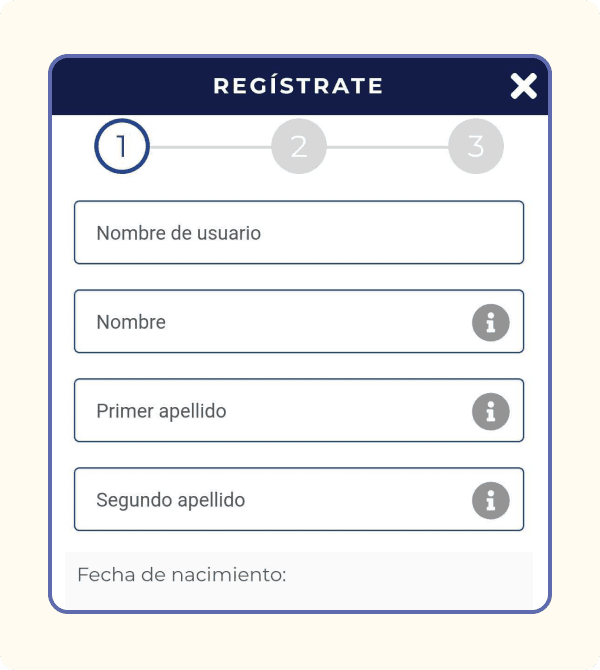
Task: Click the gray Fecha de nacimiento section
Action: [x=420, y=578]
